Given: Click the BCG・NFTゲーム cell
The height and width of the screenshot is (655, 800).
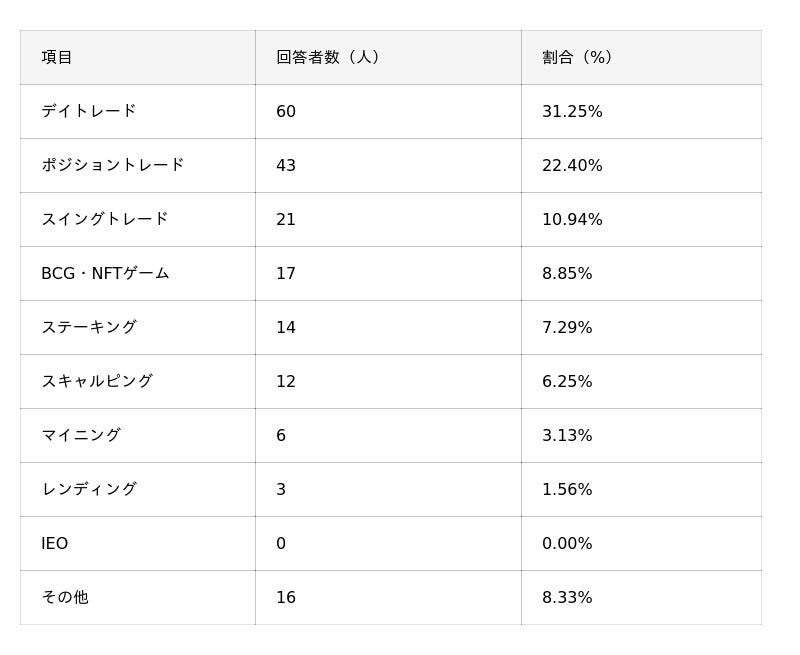Looking at the screenshot, I should point(105,274).
